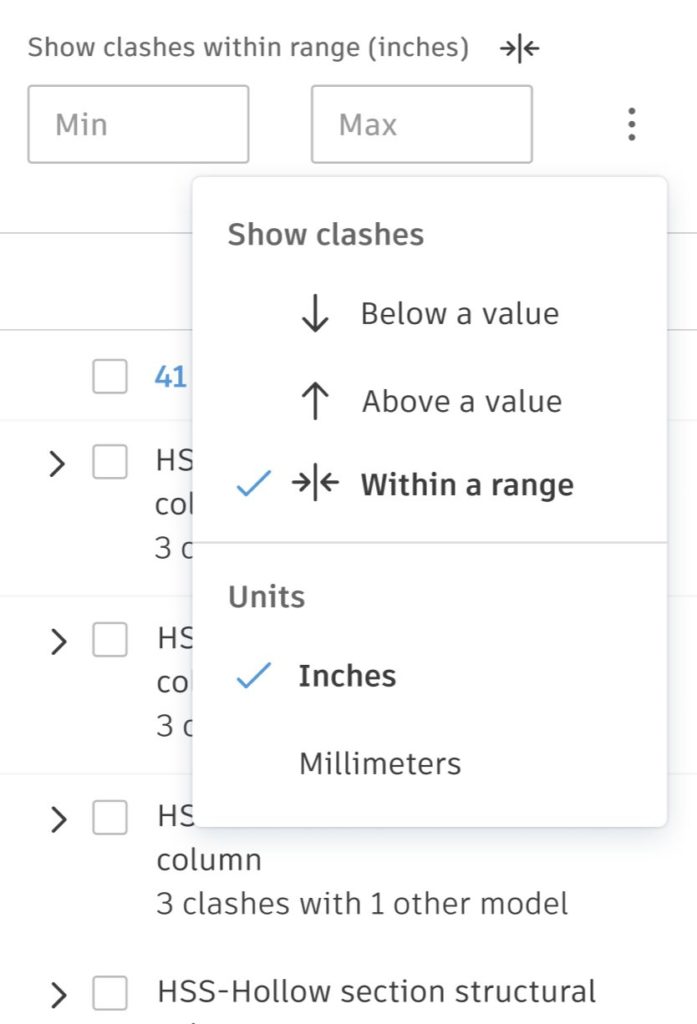Click inside the Min value input field

(x=138, y=124)
